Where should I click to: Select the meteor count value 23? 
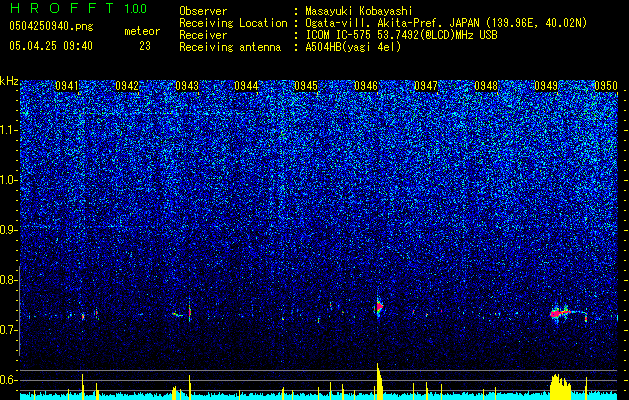click(x=145, y=46)
